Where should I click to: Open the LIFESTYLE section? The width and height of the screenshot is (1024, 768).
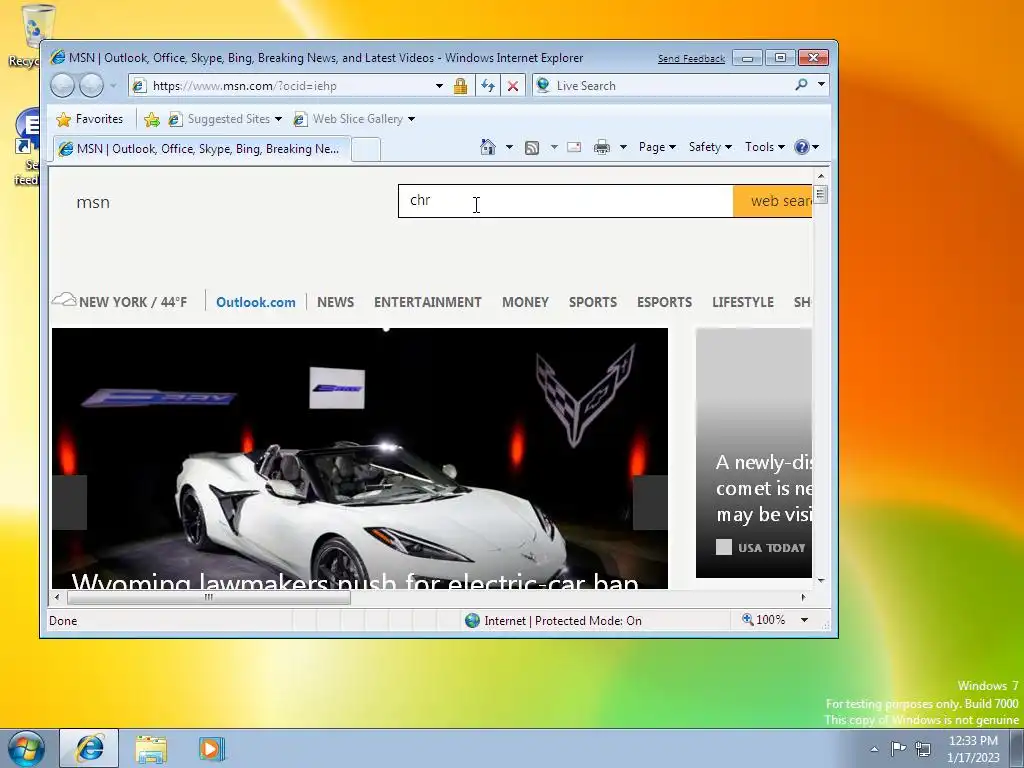[743, 302]
